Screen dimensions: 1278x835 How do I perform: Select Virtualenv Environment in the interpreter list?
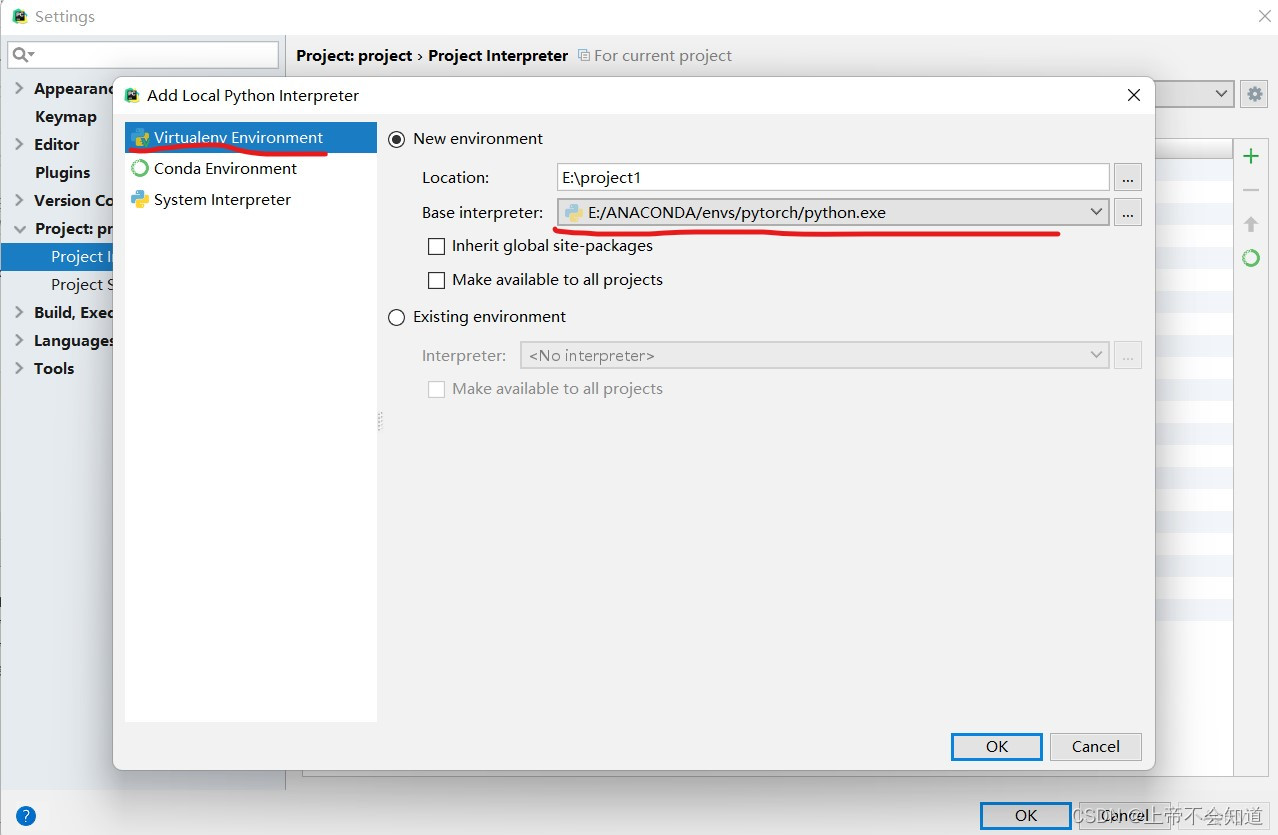250,138
